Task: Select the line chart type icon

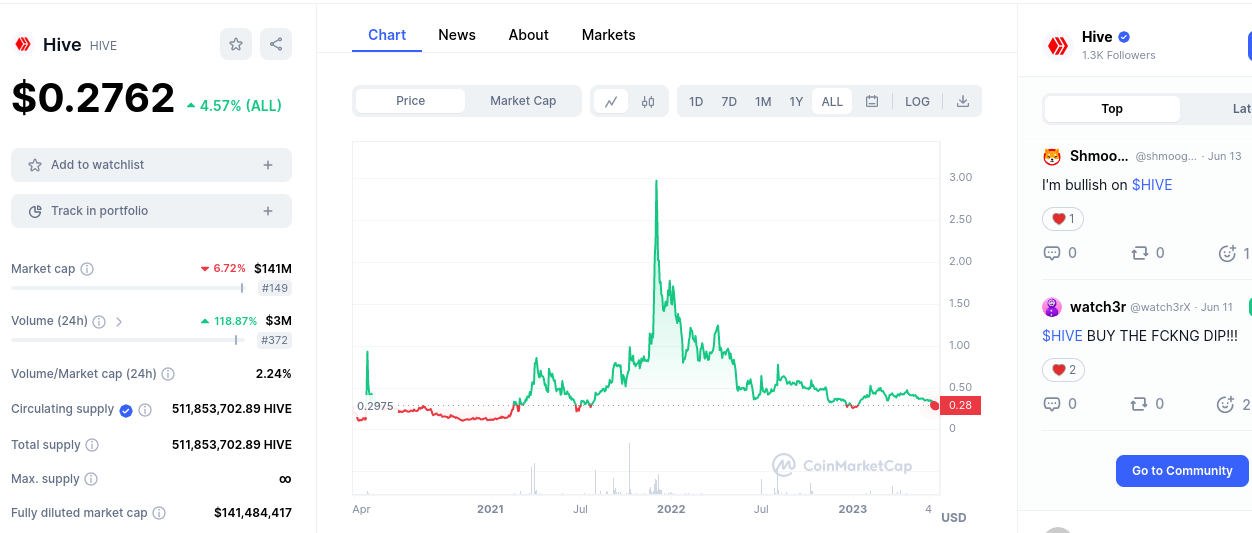Action: coord(611,101)
